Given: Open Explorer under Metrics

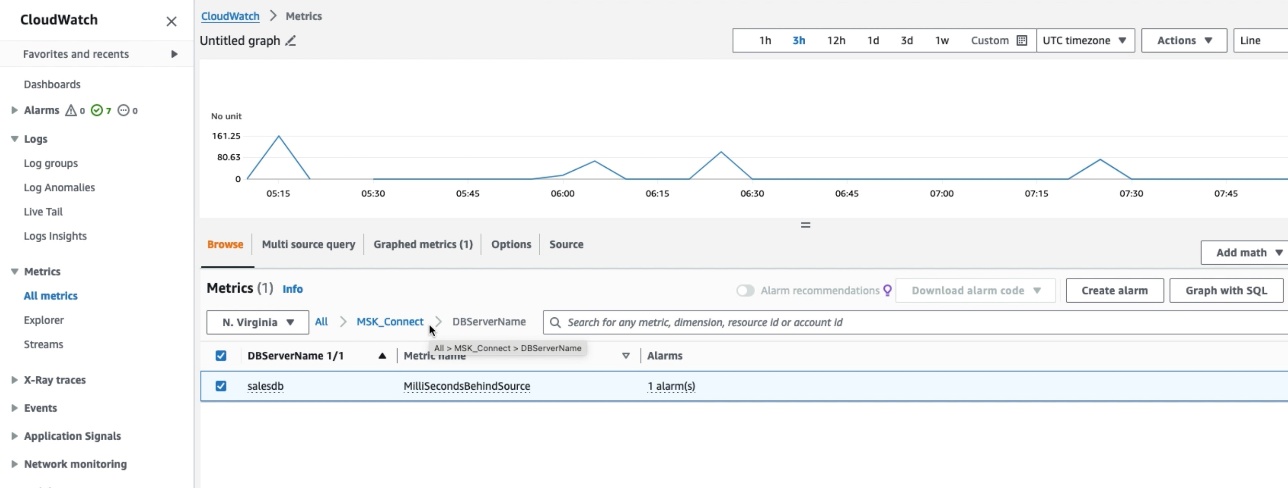Looking at the screenshot, I should coord(44,320).
